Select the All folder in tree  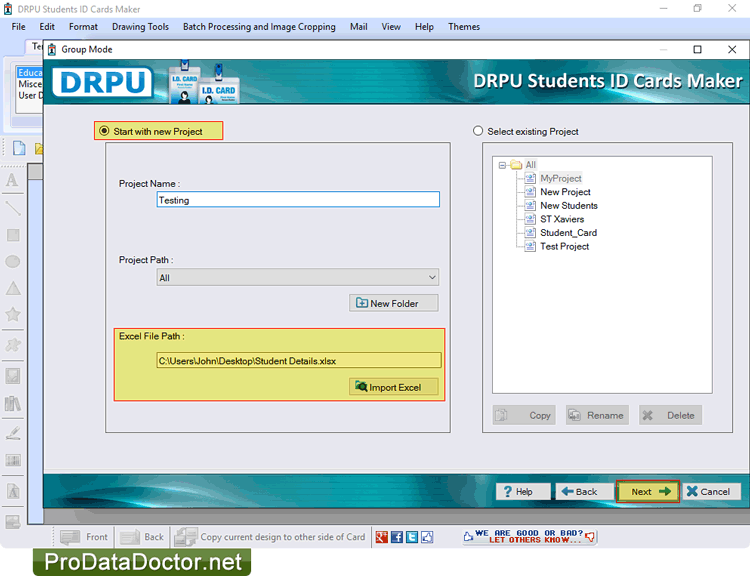530,165
